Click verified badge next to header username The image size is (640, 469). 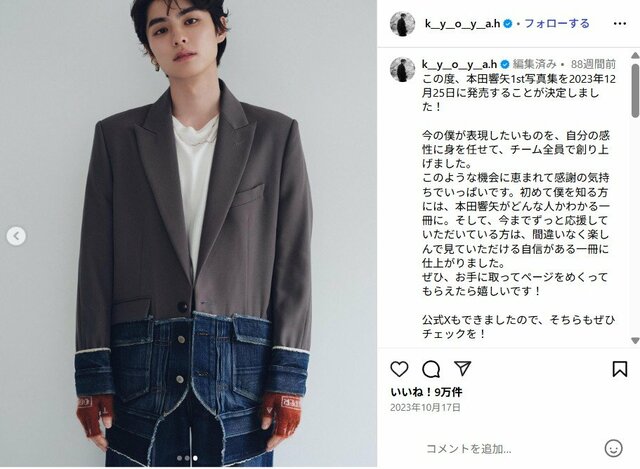[508, 24]
